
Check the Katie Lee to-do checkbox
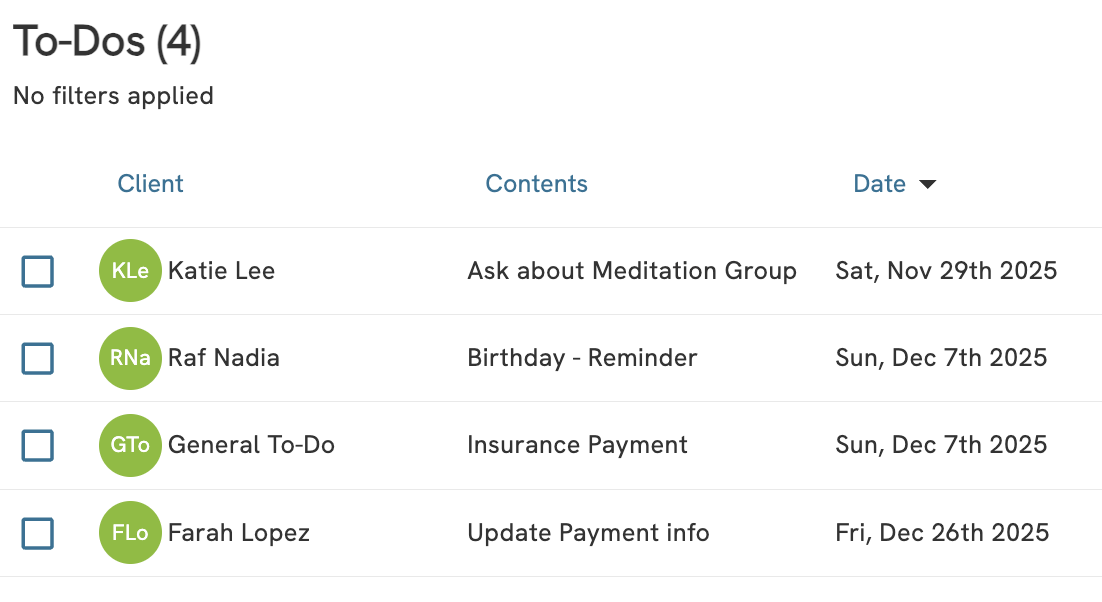click(38, 271)
